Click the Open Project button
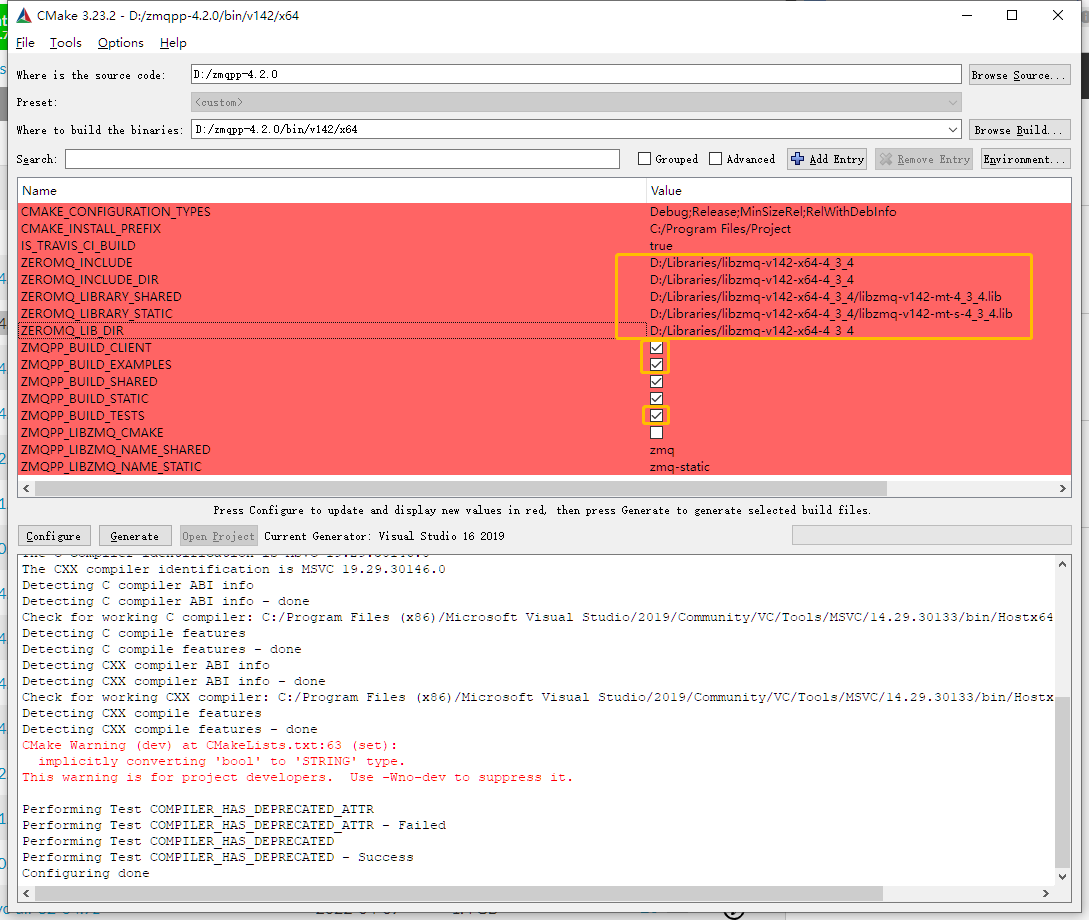 [x=219, y=536]
